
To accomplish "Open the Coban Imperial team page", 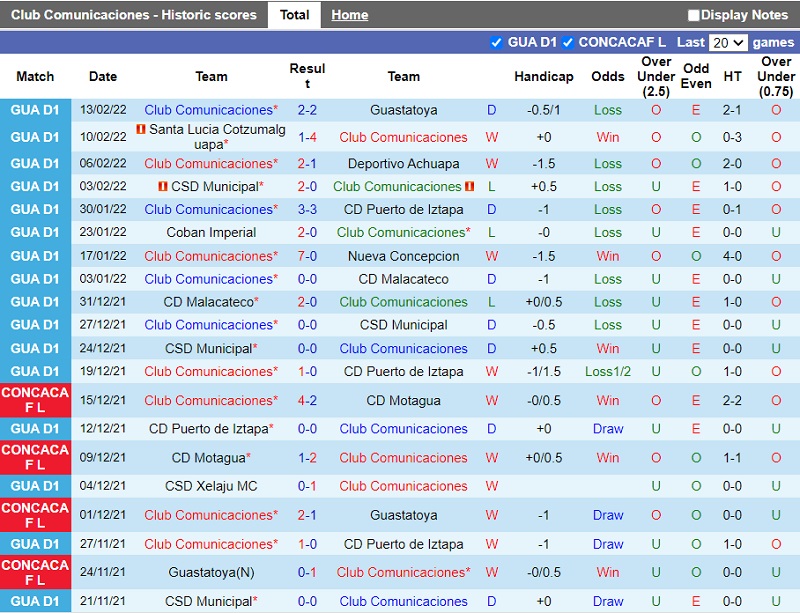I will [211, 233].
